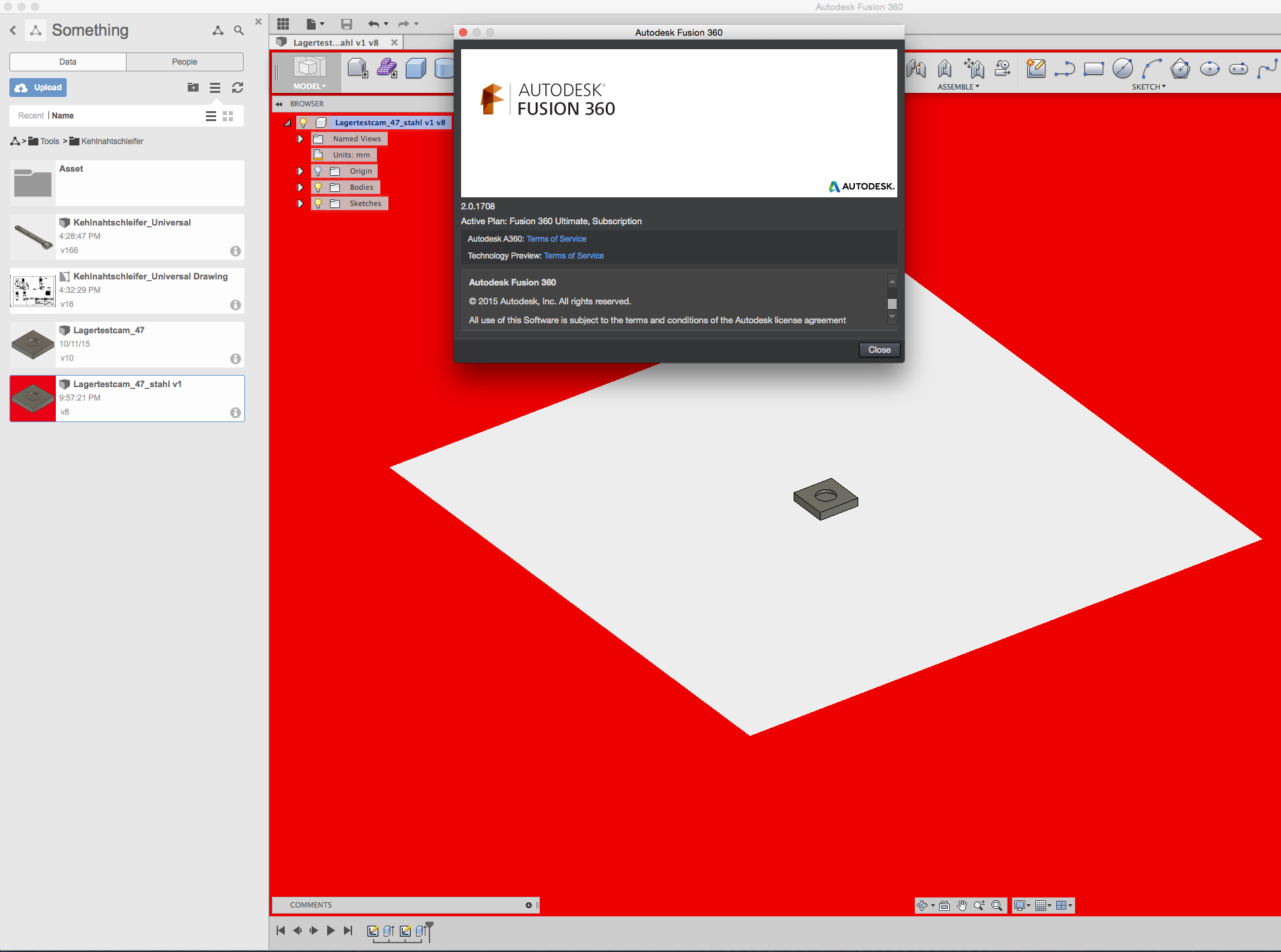Open the MODEL workspace dropdown
1281x952 pixels.
pyautogui.click(x=308, y=86)
